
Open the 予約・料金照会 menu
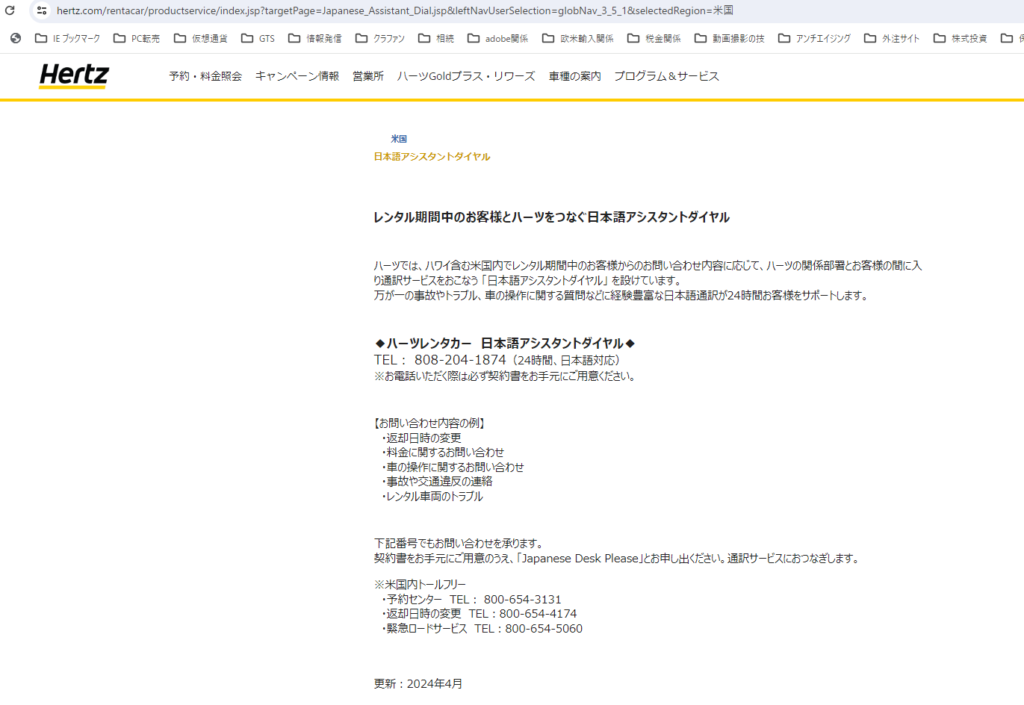[x=205, y=76]
